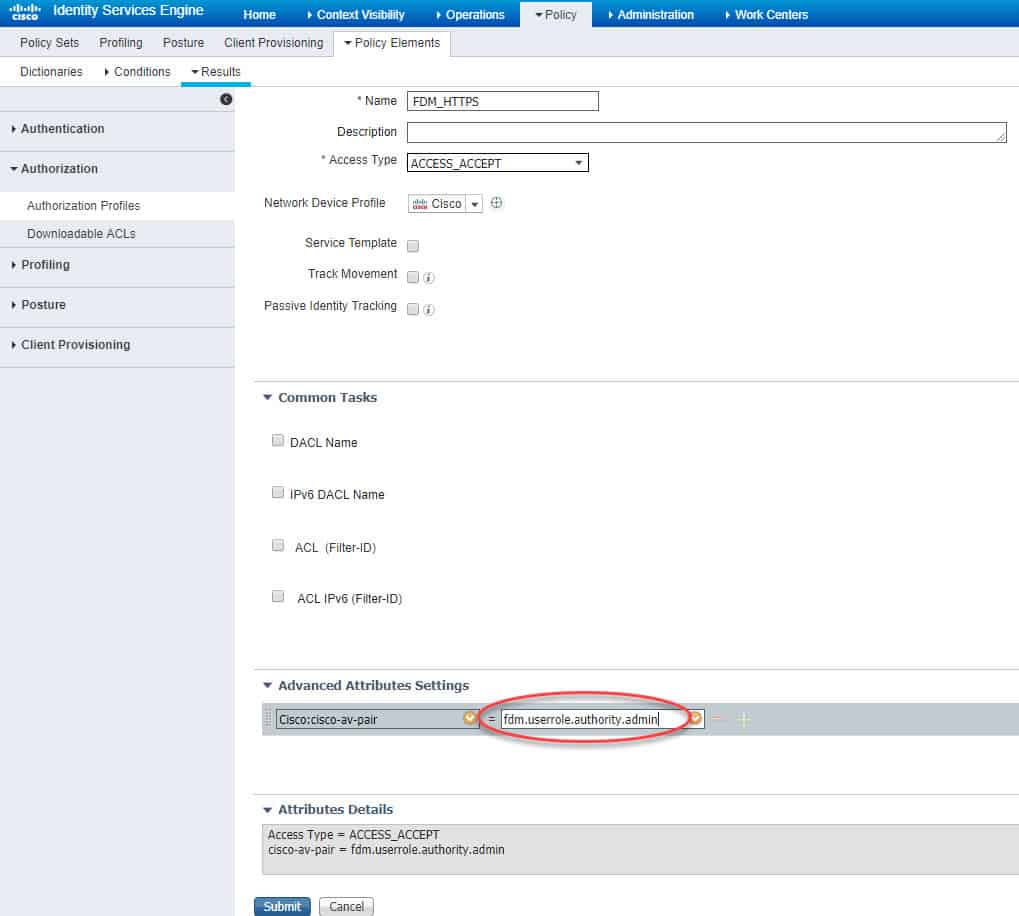Click the Name field containing FDM_HTTPS

pyautogui.click(x=503, y=101)
